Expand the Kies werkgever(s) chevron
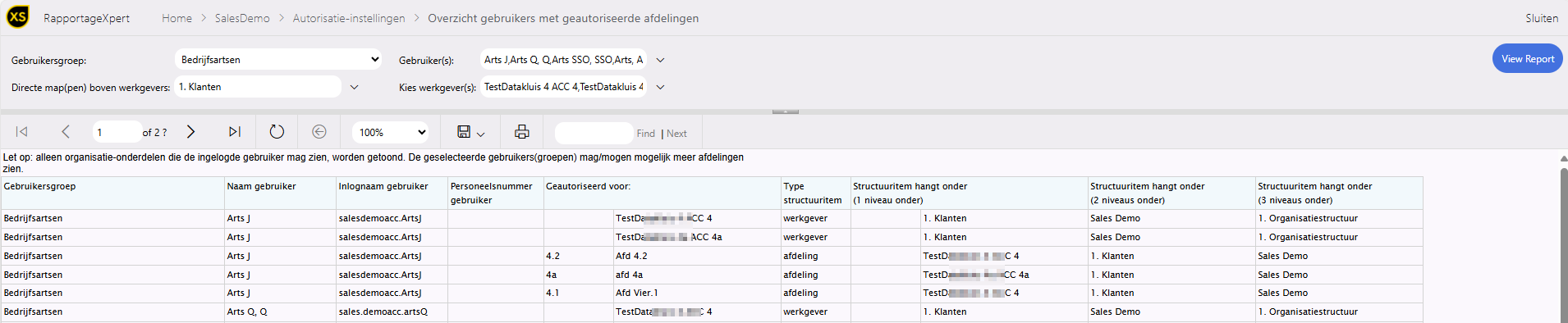This screenshot has height=323, width=1568. point(660,87)
